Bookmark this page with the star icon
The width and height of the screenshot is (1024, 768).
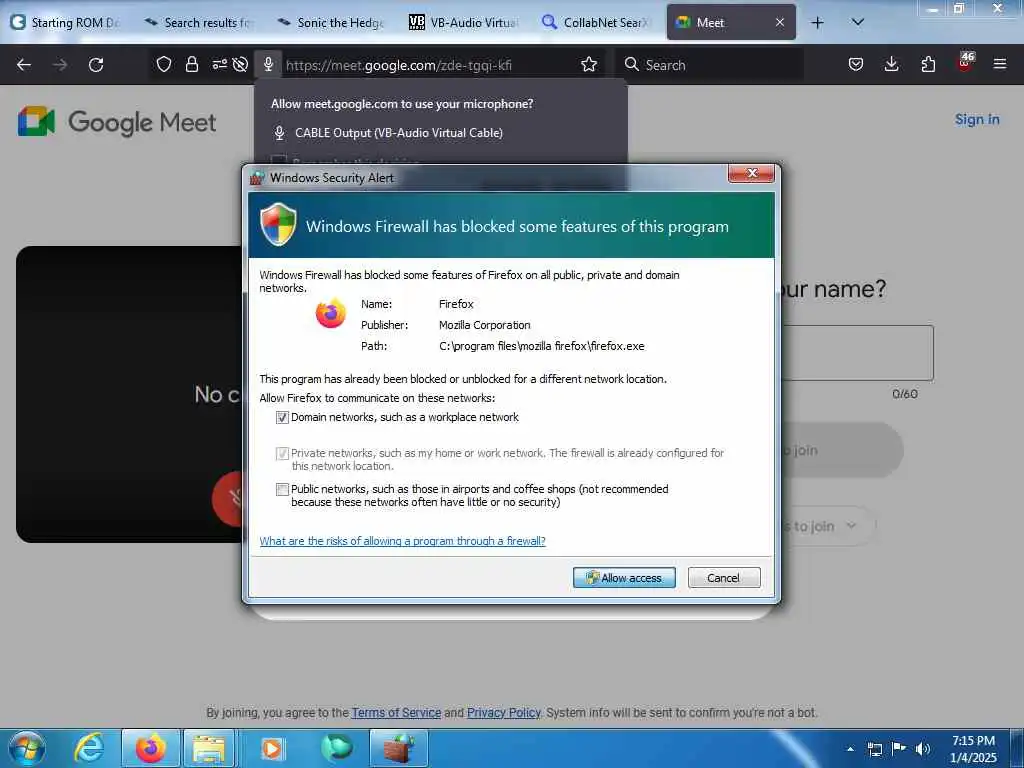point(589,64)
